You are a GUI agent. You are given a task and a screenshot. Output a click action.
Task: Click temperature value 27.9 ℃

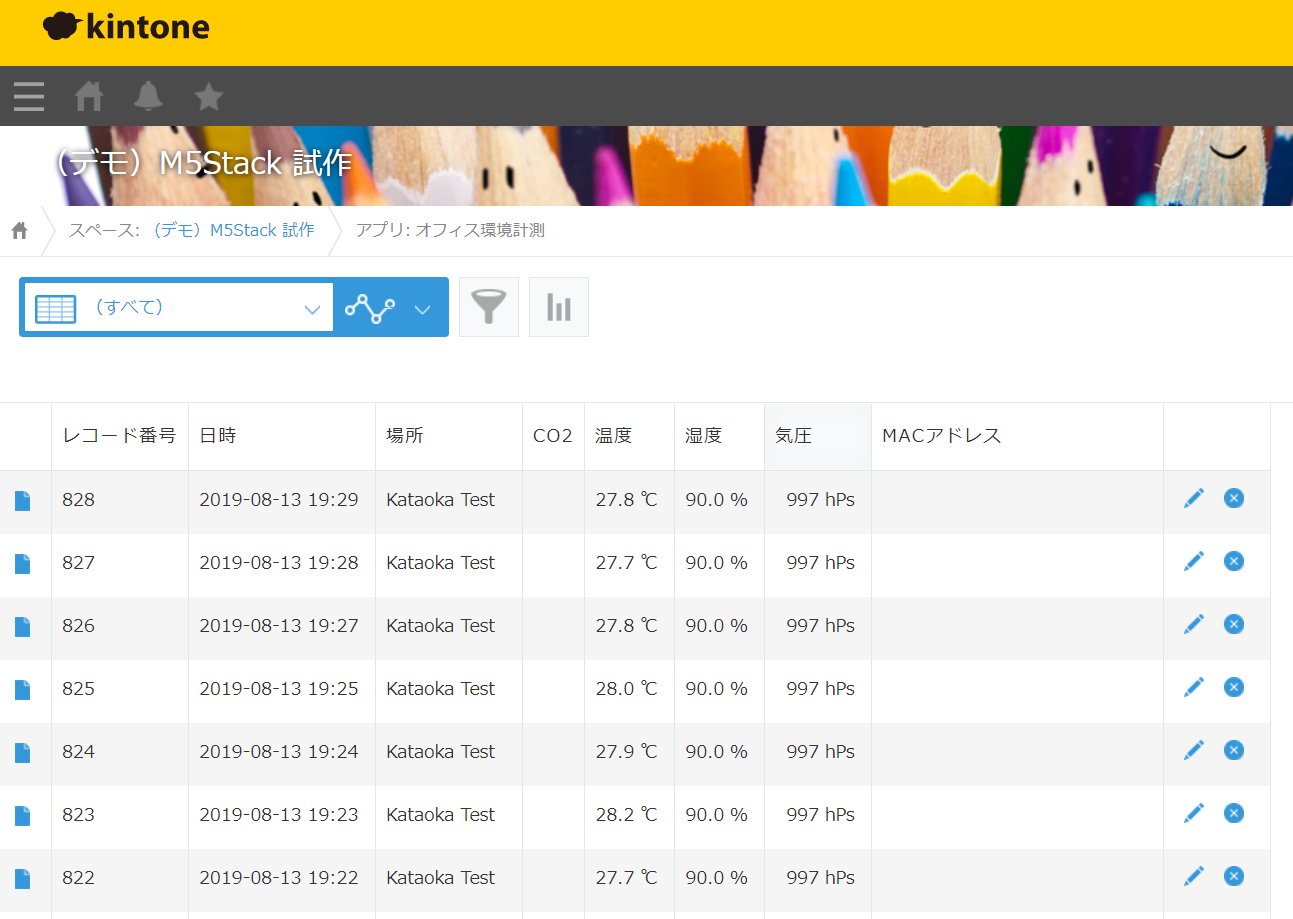[627, 752]
